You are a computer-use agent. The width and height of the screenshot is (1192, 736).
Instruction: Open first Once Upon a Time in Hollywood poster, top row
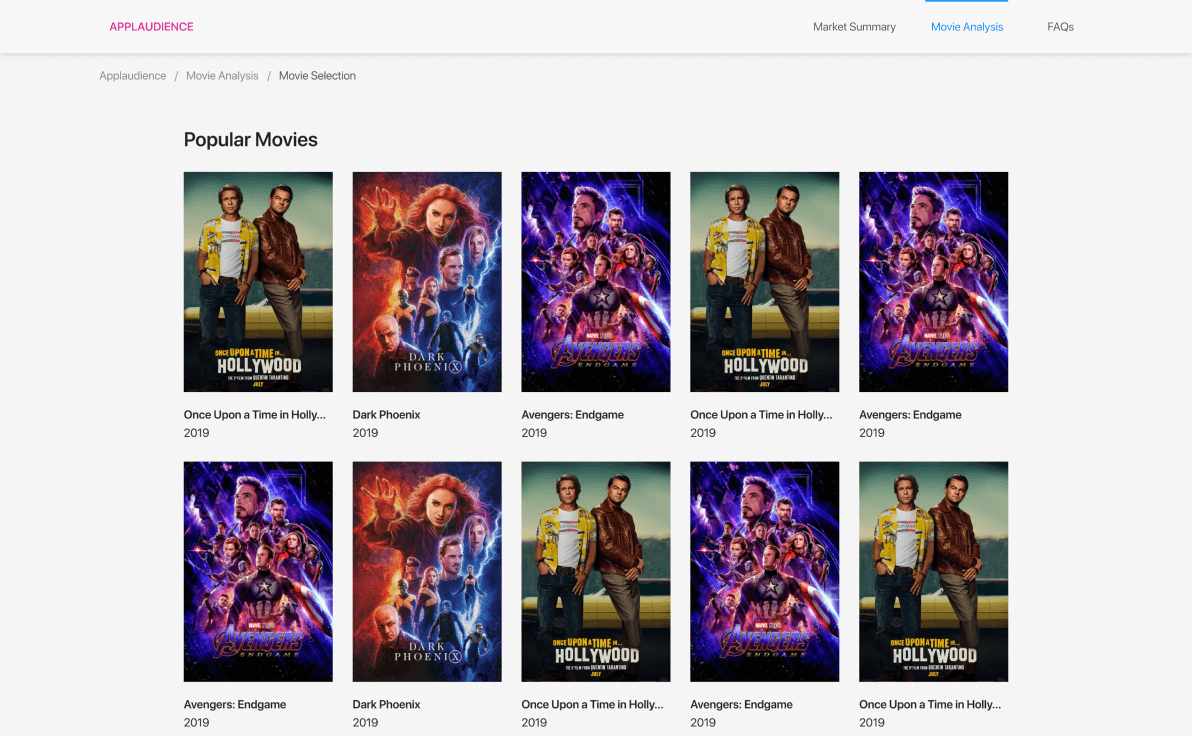click(x=258, y=281)
